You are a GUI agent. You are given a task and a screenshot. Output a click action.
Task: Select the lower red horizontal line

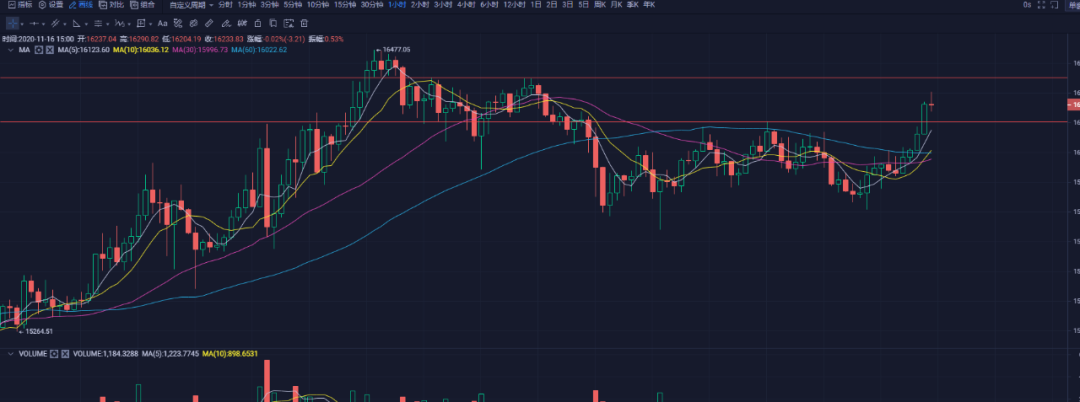tap(533, 122)
